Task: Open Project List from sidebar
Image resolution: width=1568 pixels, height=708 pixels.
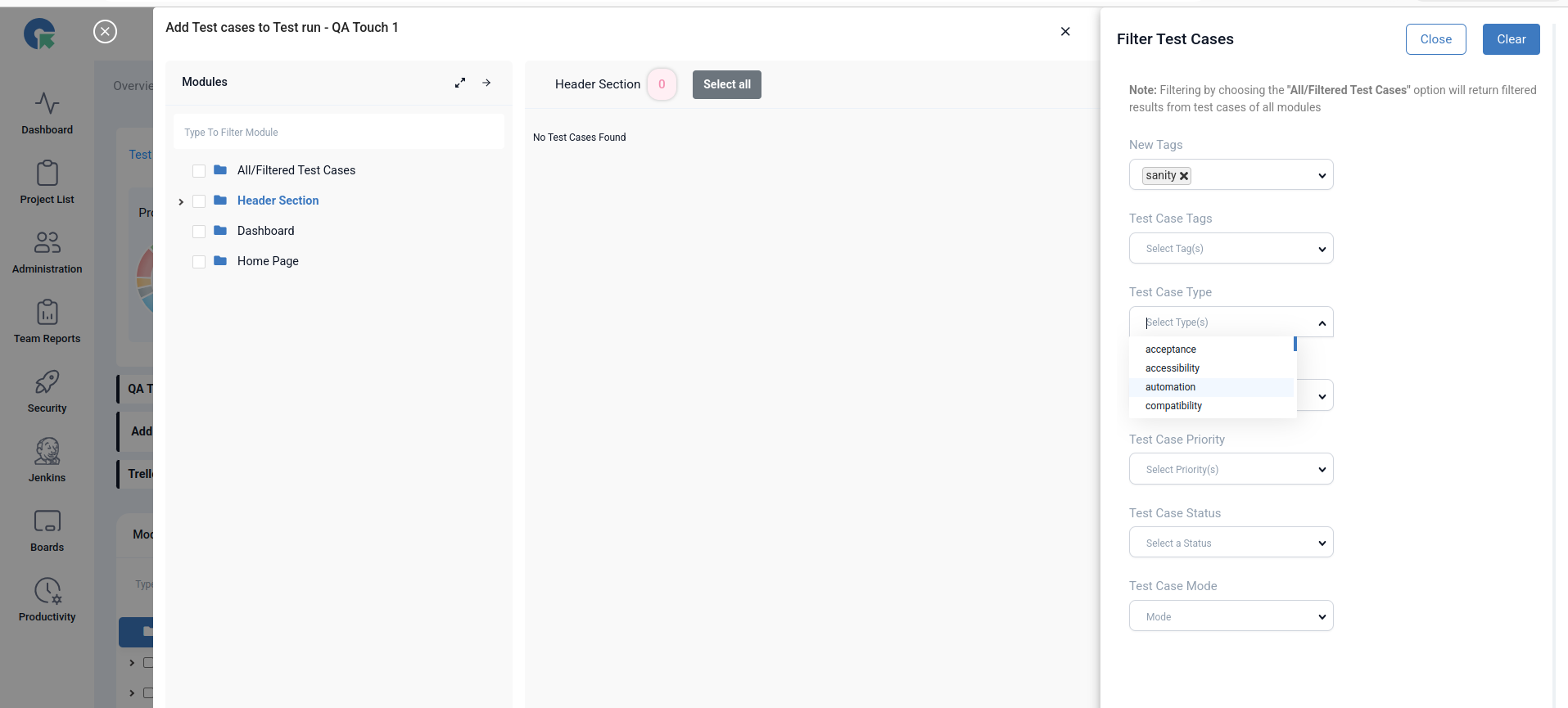Action: coord(47,183)
